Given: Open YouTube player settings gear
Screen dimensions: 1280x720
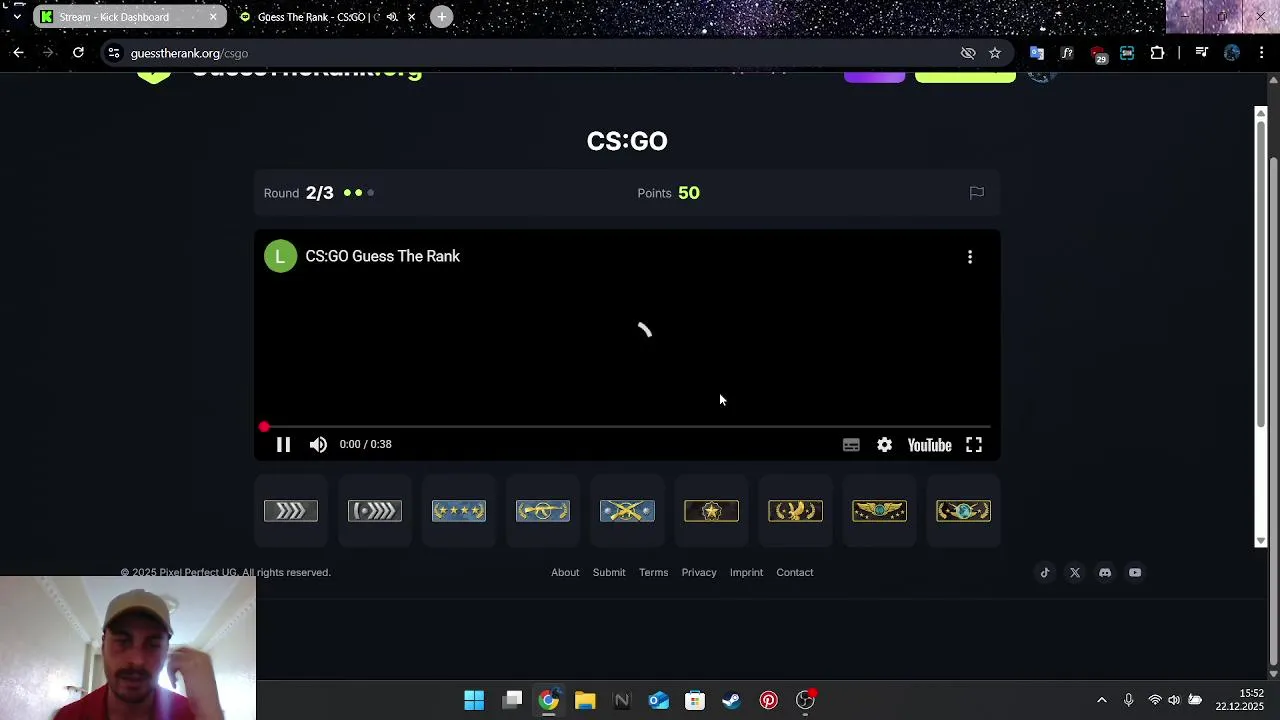Looking at the screenshot, I should pos(884,445).
